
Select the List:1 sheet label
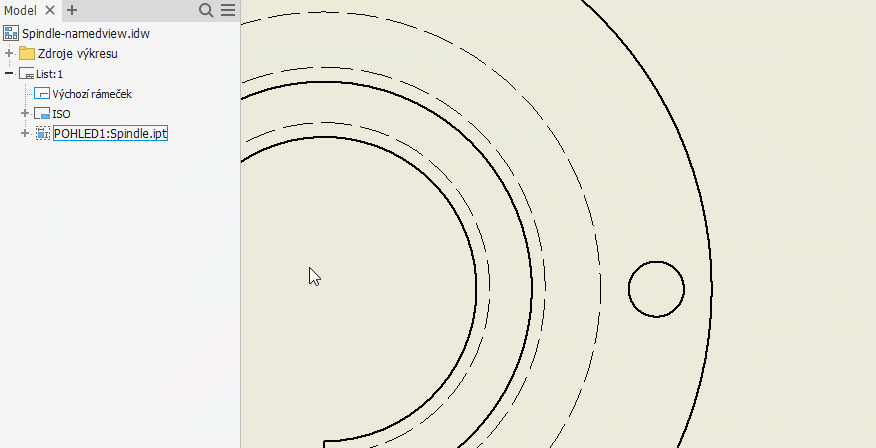[x=50, y=74]
